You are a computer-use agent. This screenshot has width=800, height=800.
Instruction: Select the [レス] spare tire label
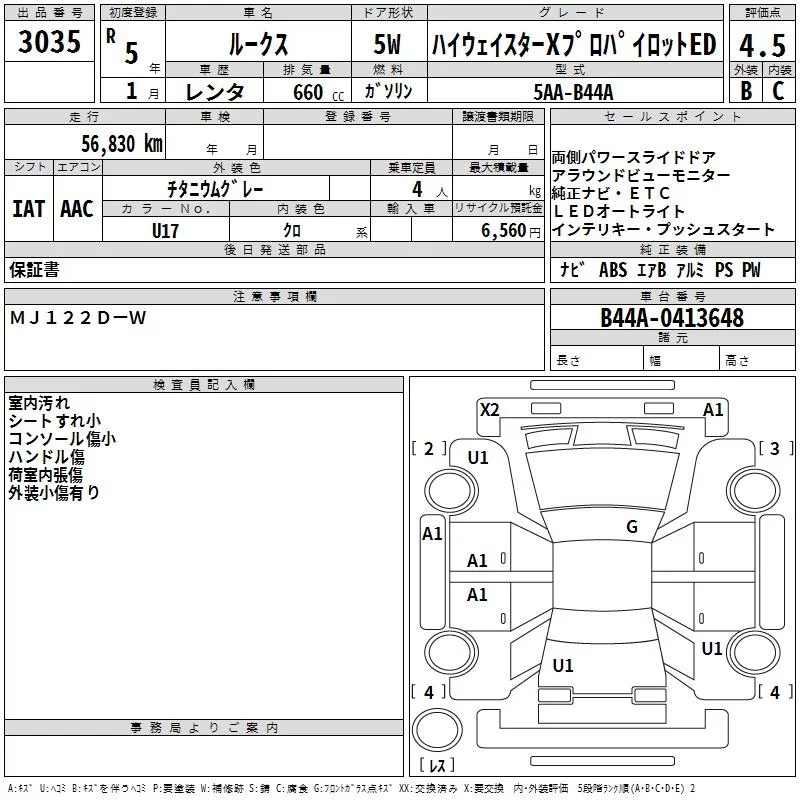[437, 765]
